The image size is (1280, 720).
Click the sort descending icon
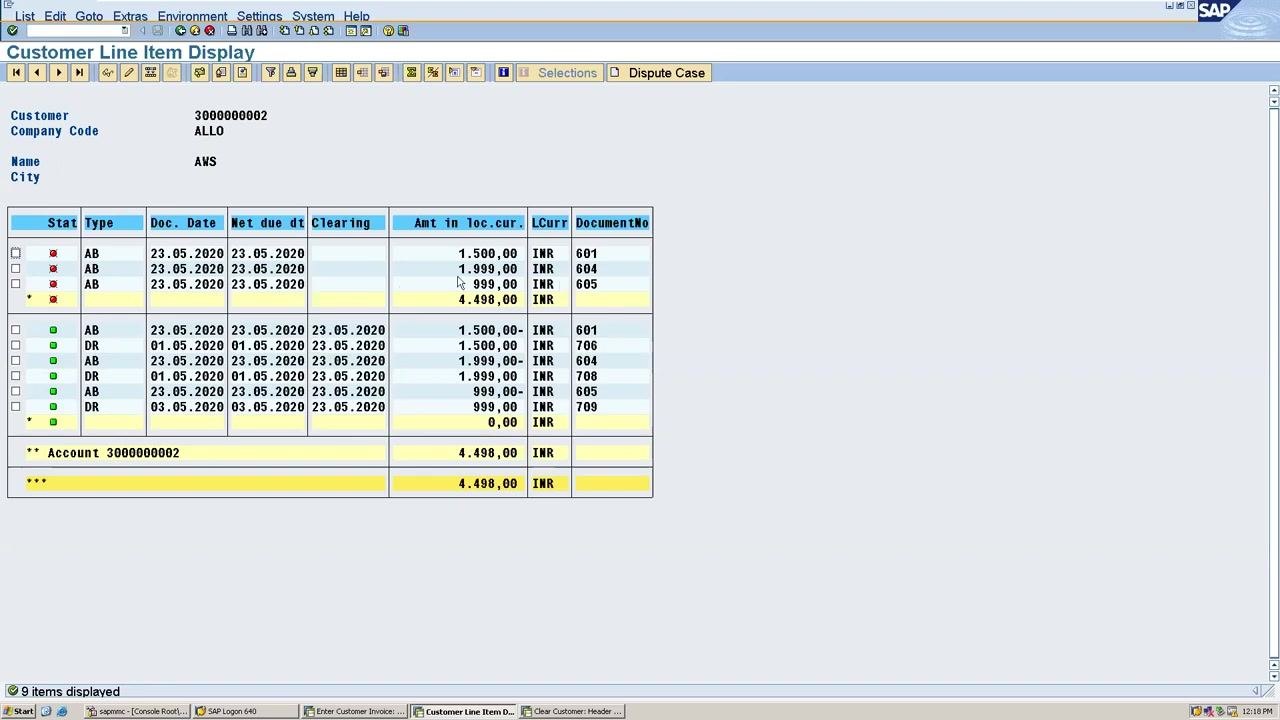click(x=312, y=73)
